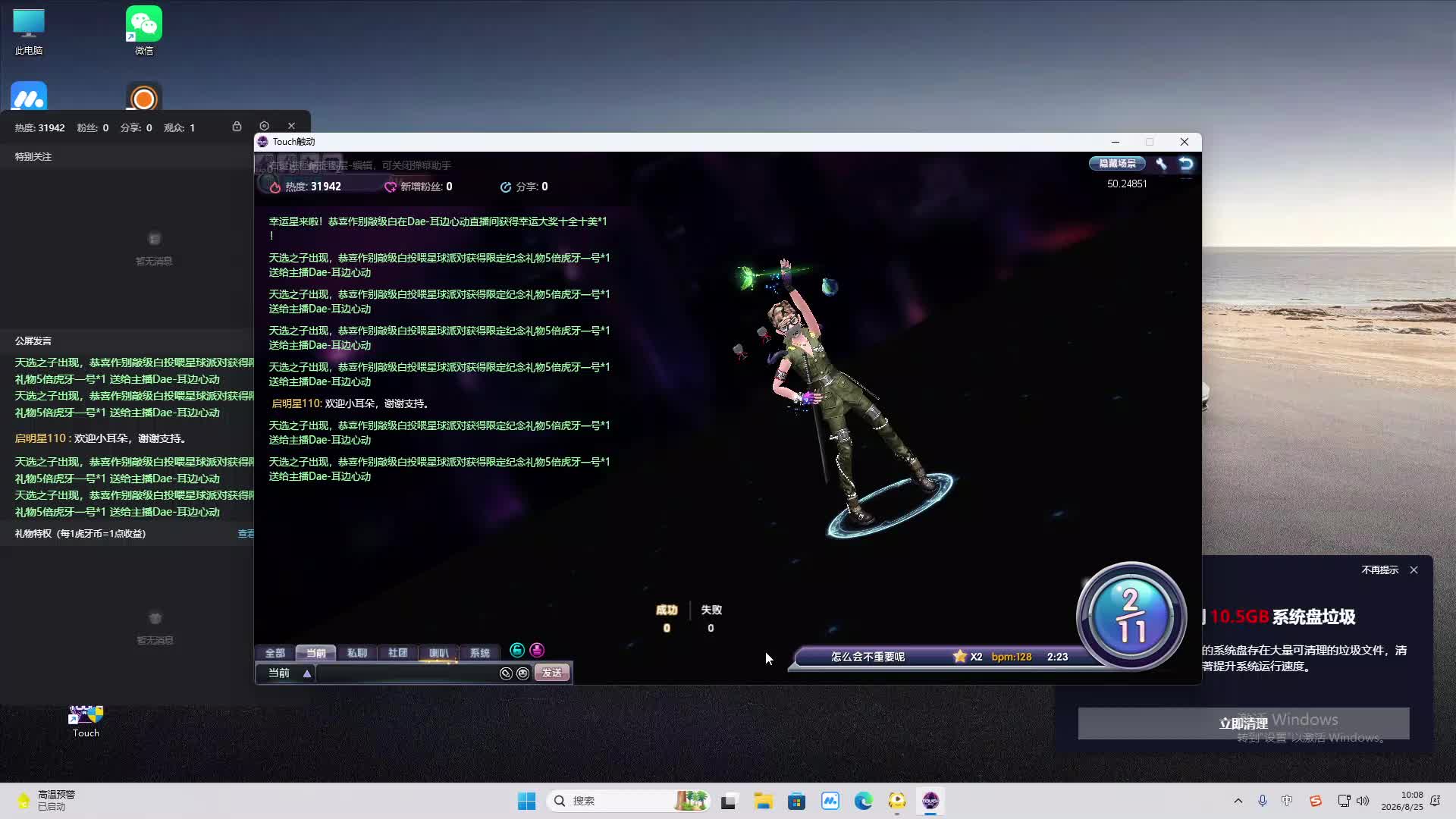Click the share icon next to 分享: 0
Viewport: 1456px width, 819px height.
point(506,187)
